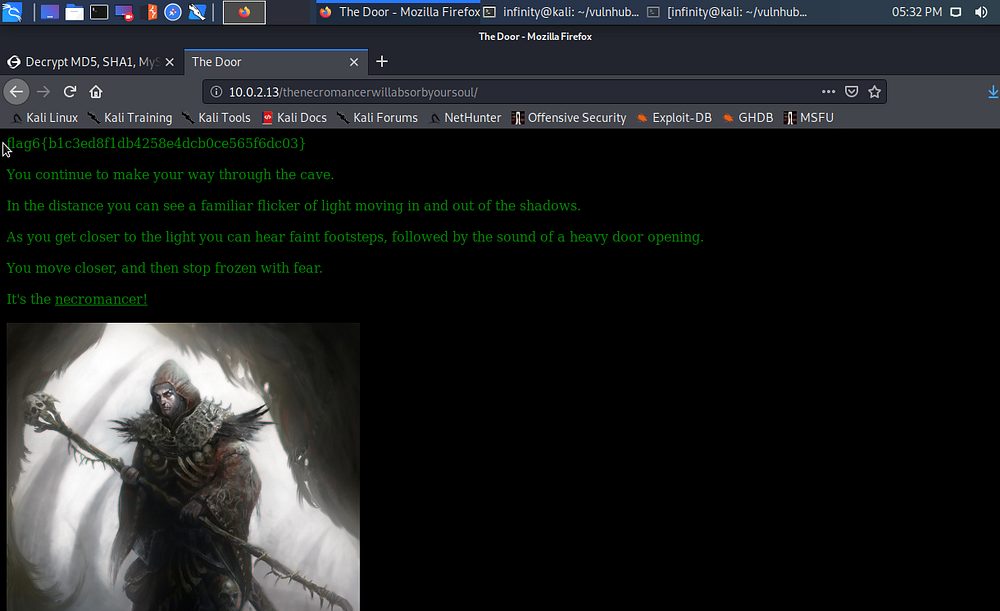Open the Downloads arrow in toolbar
1000x611 pixels.
click(992, 92)
